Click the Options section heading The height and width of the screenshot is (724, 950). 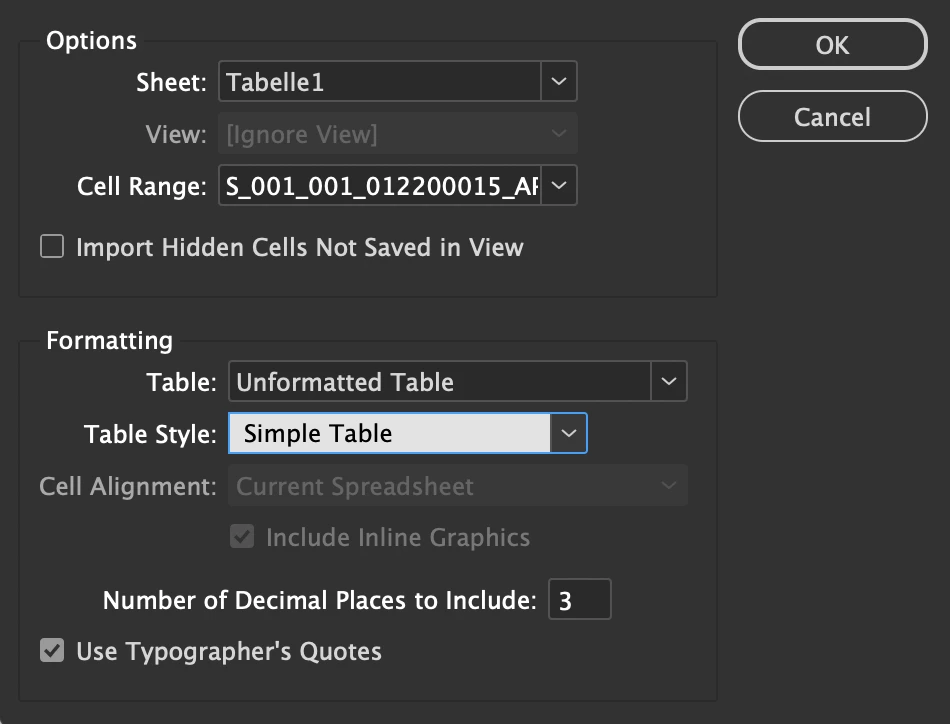[91, 41]
